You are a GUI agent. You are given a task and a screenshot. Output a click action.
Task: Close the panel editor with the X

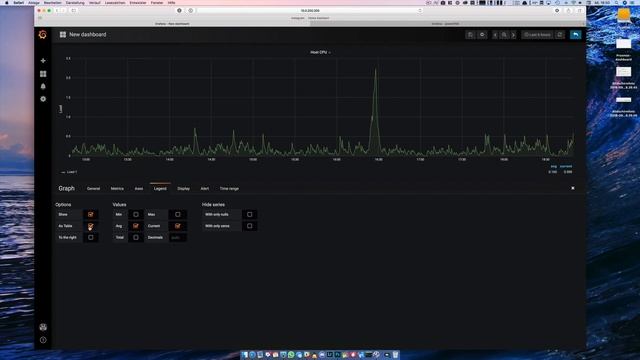(573, 188)
